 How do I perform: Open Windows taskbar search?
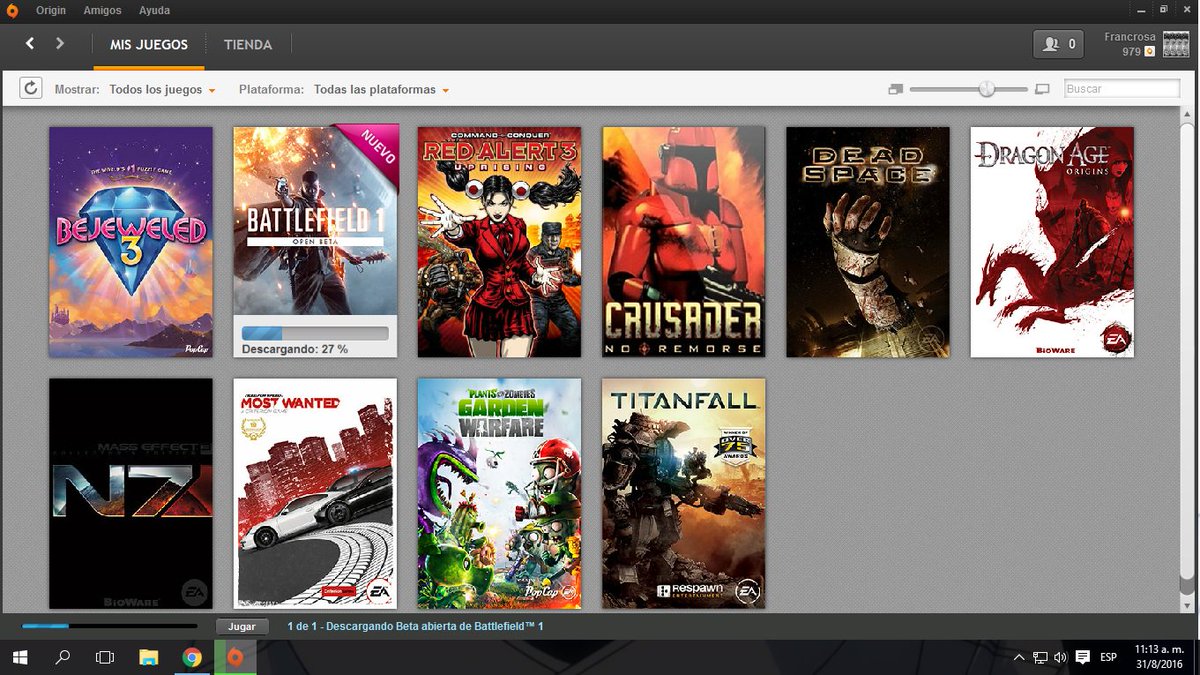[62, 657]
